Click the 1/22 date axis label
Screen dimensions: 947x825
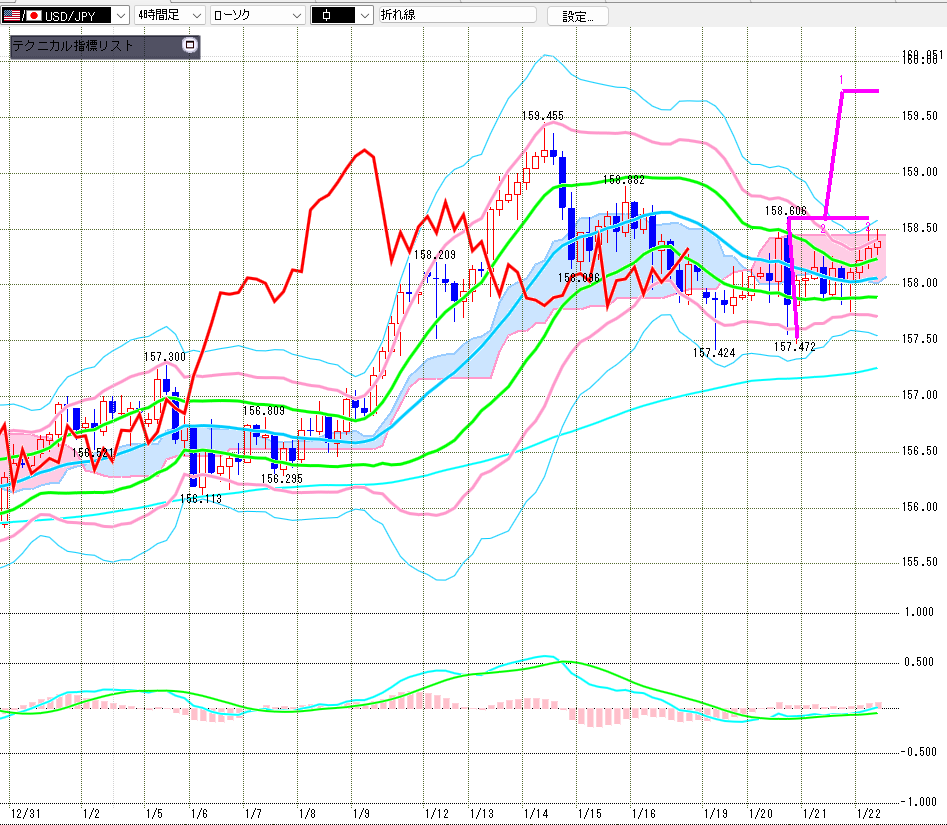[x=870, y=815]
